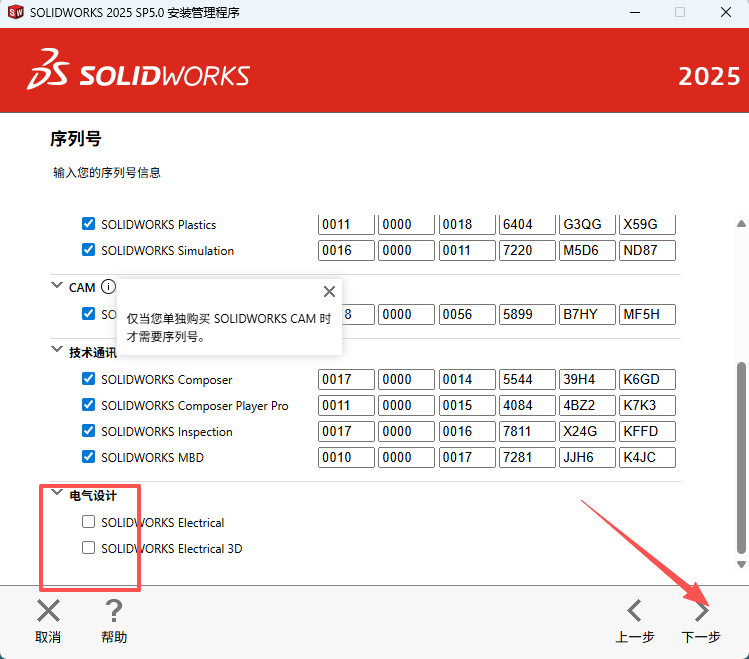Viewport: 749px width, 659px height.
Task: Click Composer serial field K6GD
Action: [647, 379]
